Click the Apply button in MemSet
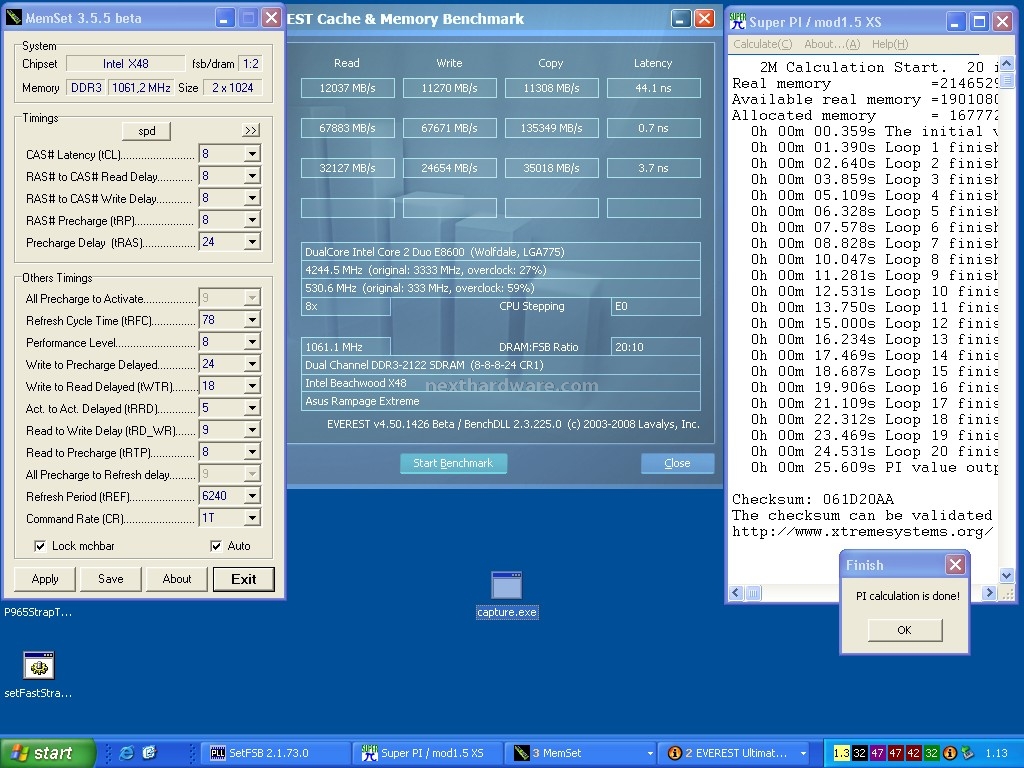Viewport: 1024px width, 768px height. click(x=45, y=579)
